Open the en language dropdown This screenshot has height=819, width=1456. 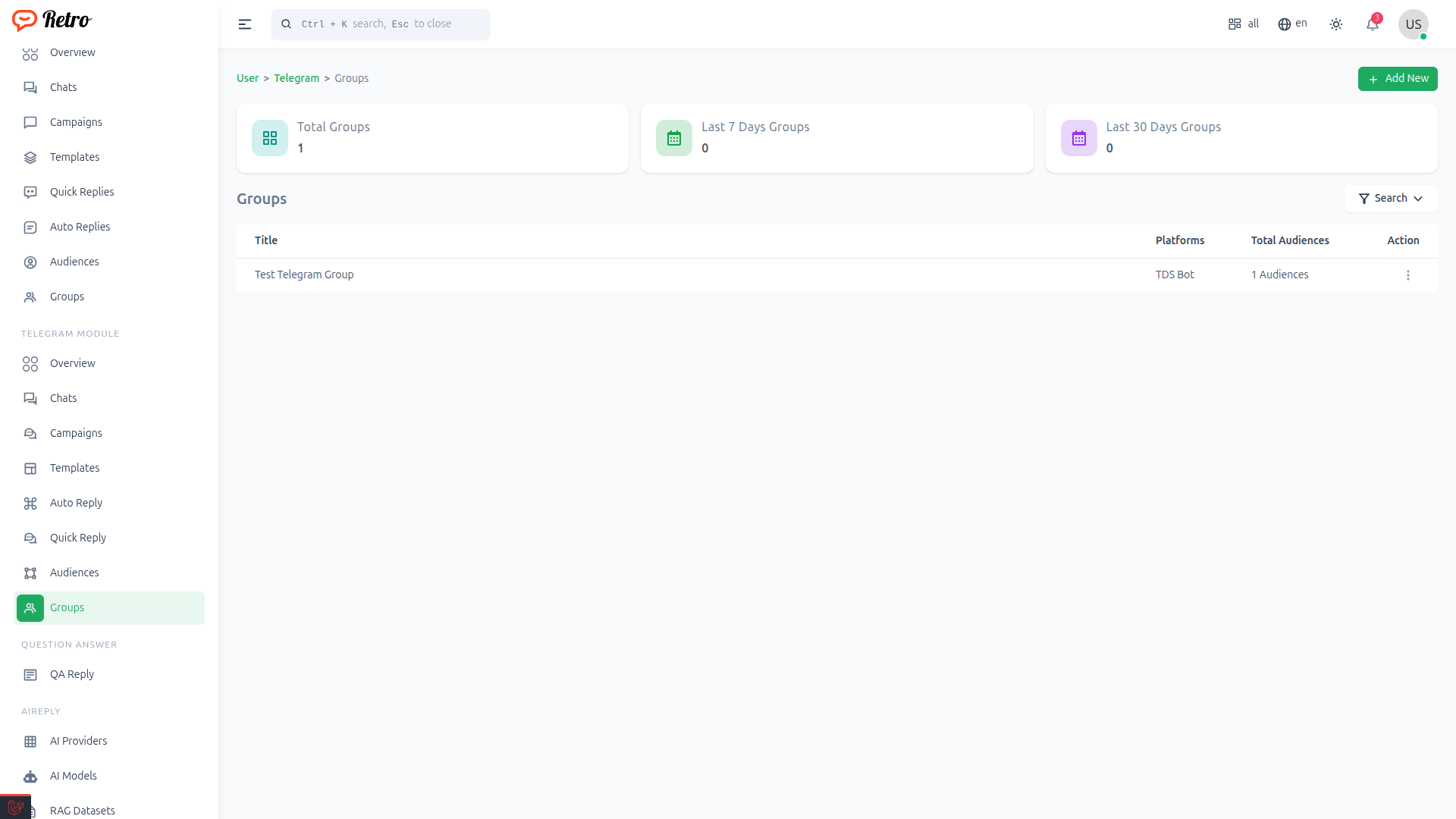point(1293,24)
